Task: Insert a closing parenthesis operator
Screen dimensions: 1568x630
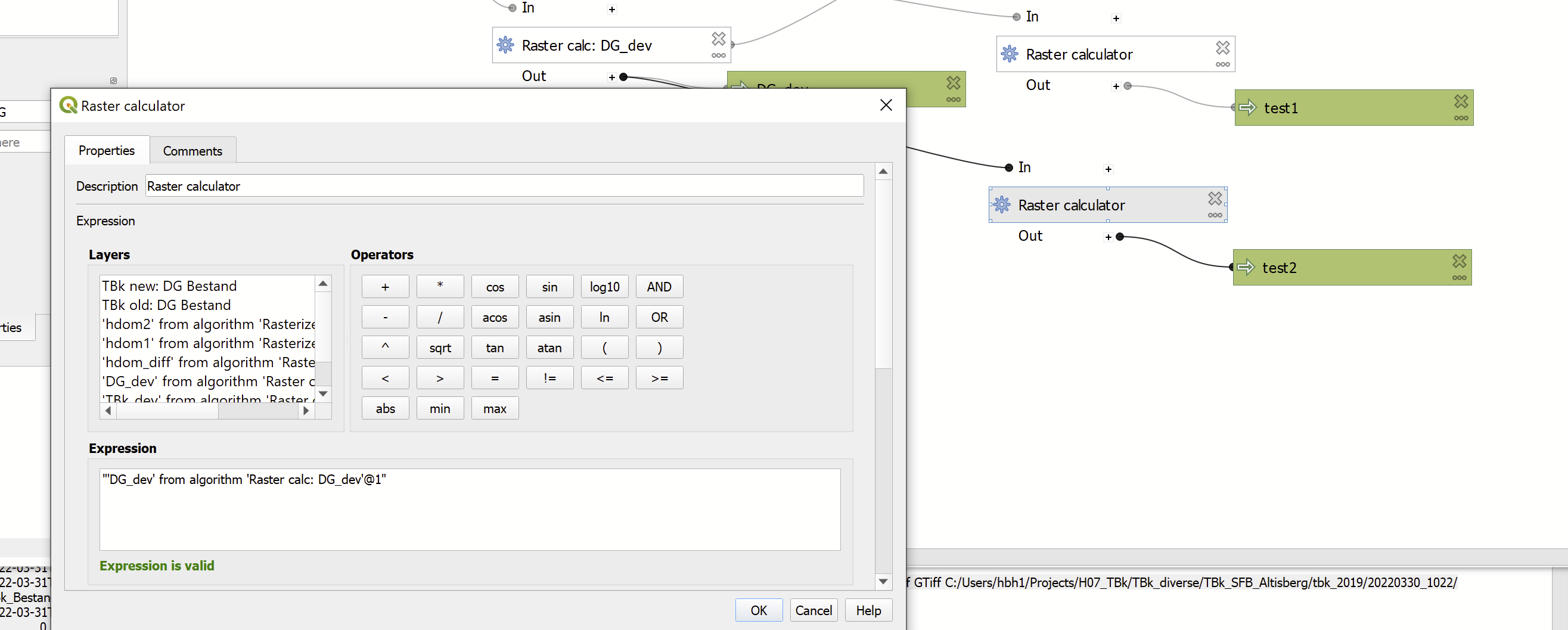Action: (659, 347)
